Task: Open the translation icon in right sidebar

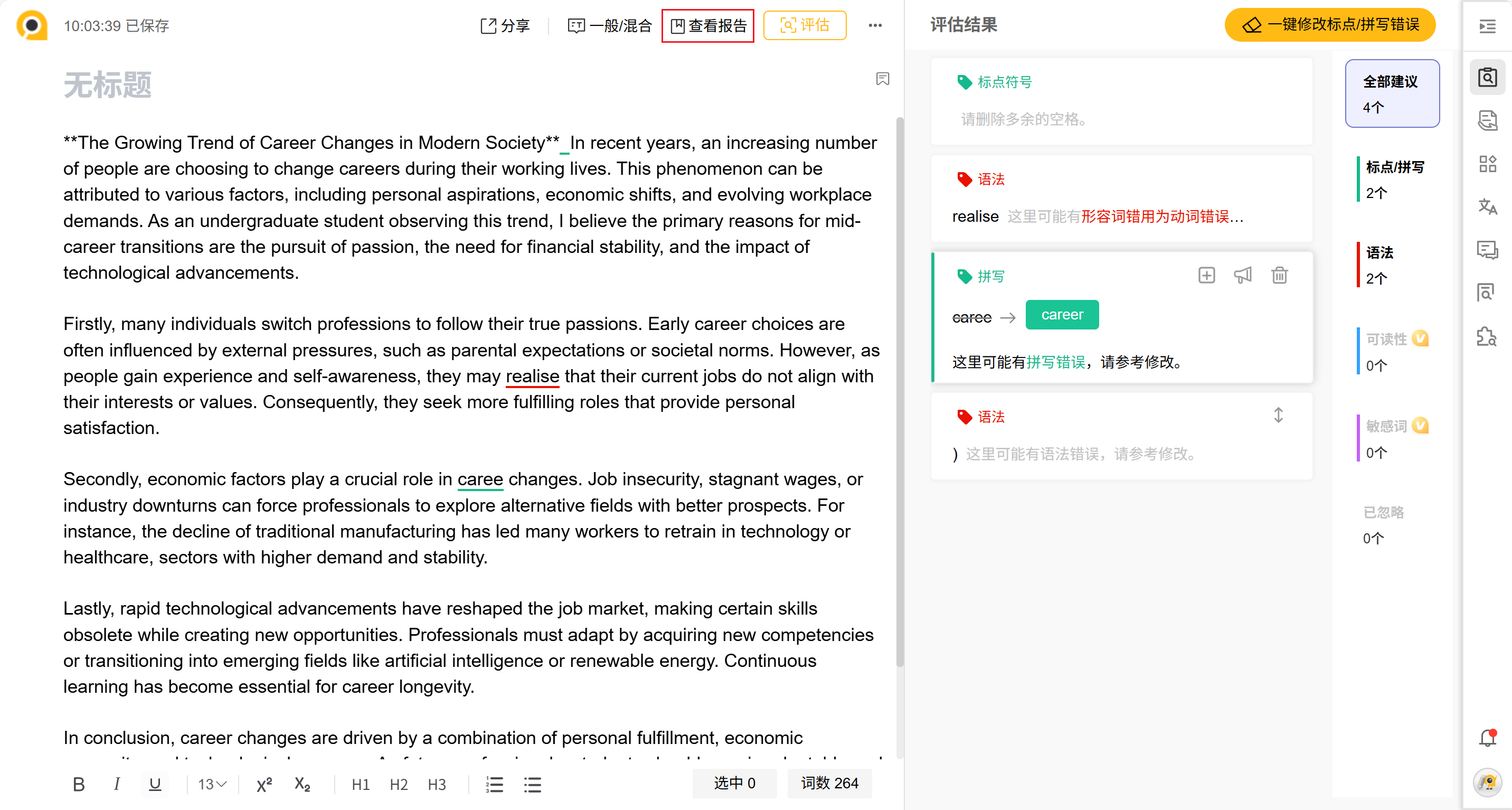Action: pyautogui.click(x=1487, y=206)
